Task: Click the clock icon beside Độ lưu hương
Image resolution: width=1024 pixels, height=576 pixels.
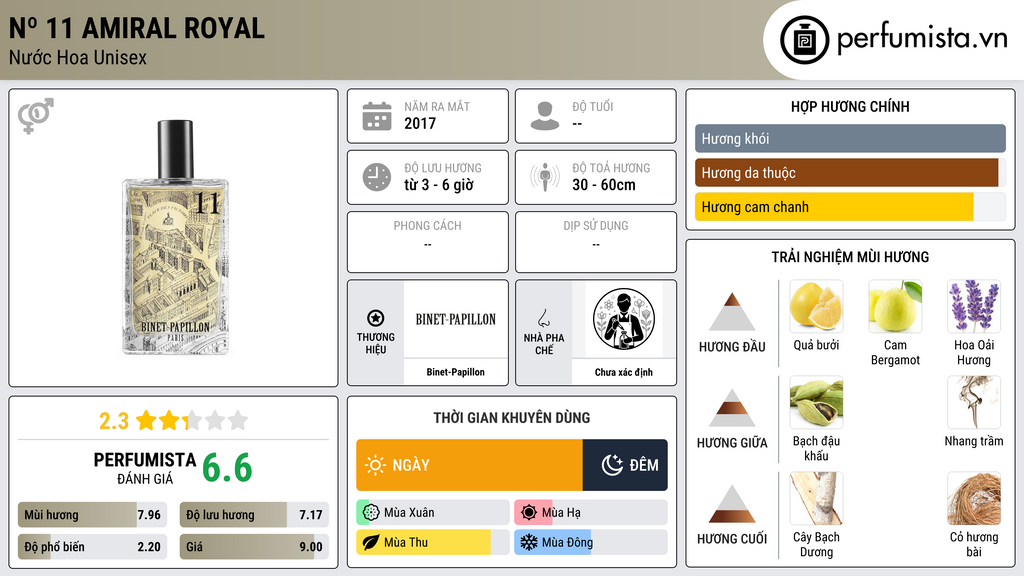Action: [377, 177]
